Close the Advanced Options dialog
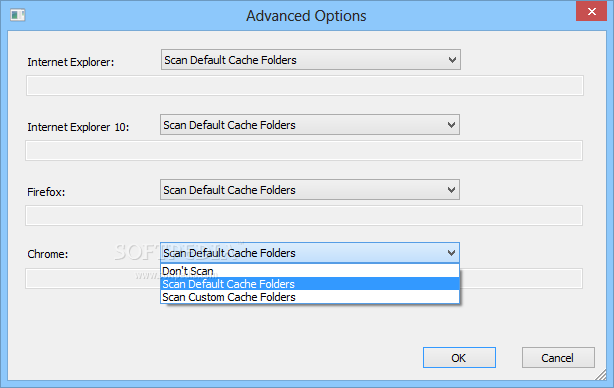614x388 pixels. (x=591, y=11)
